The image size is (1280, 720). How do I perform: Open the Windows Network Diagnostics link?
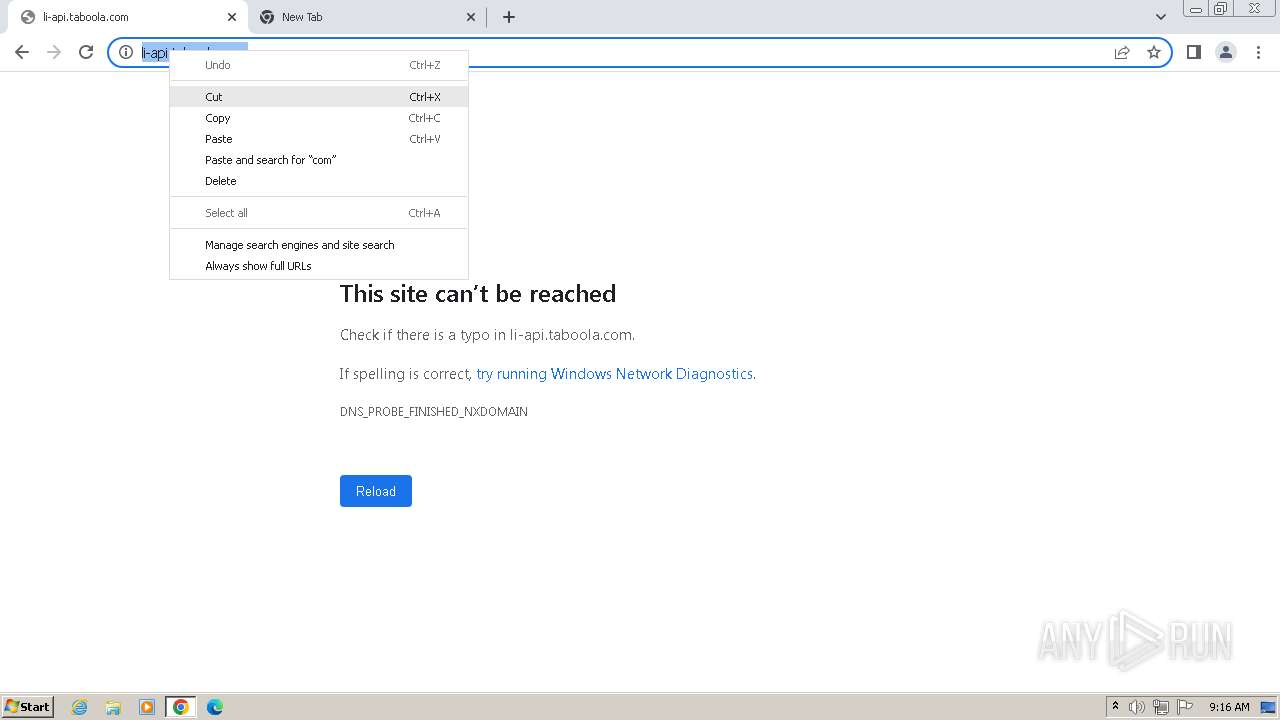tap(614, 374)
